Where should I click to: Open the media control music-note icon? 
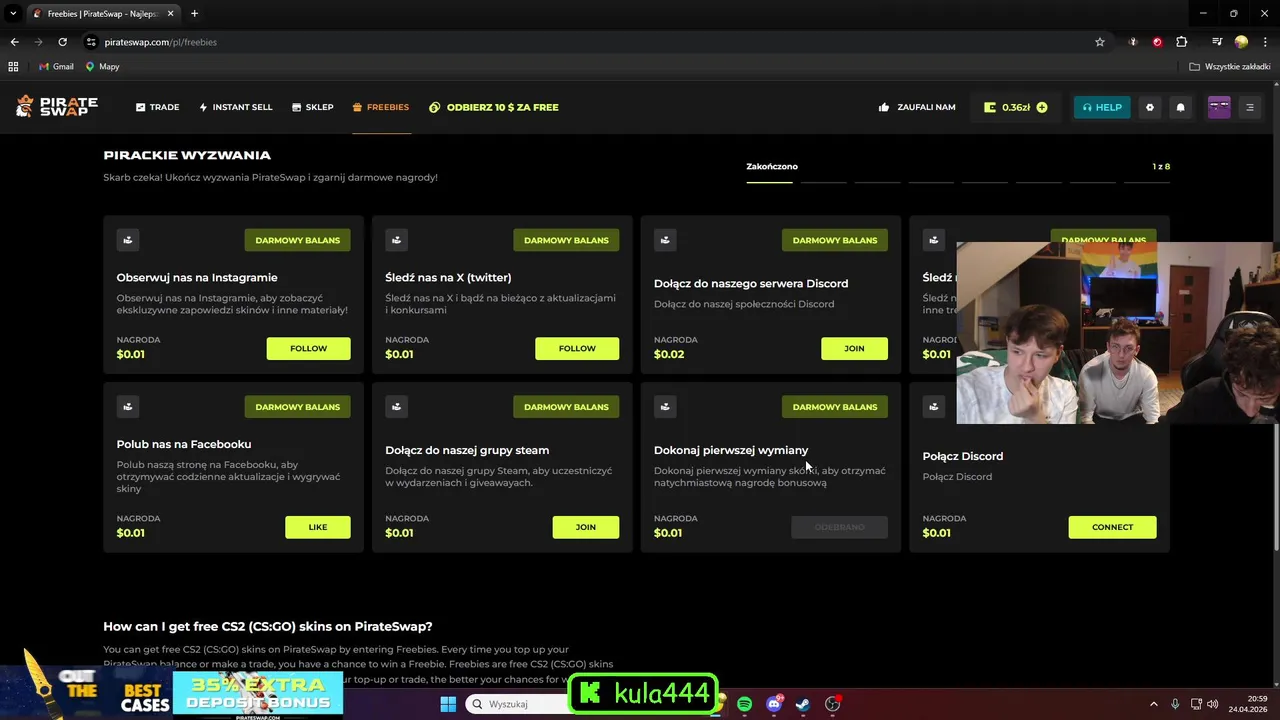[1217, 42]
